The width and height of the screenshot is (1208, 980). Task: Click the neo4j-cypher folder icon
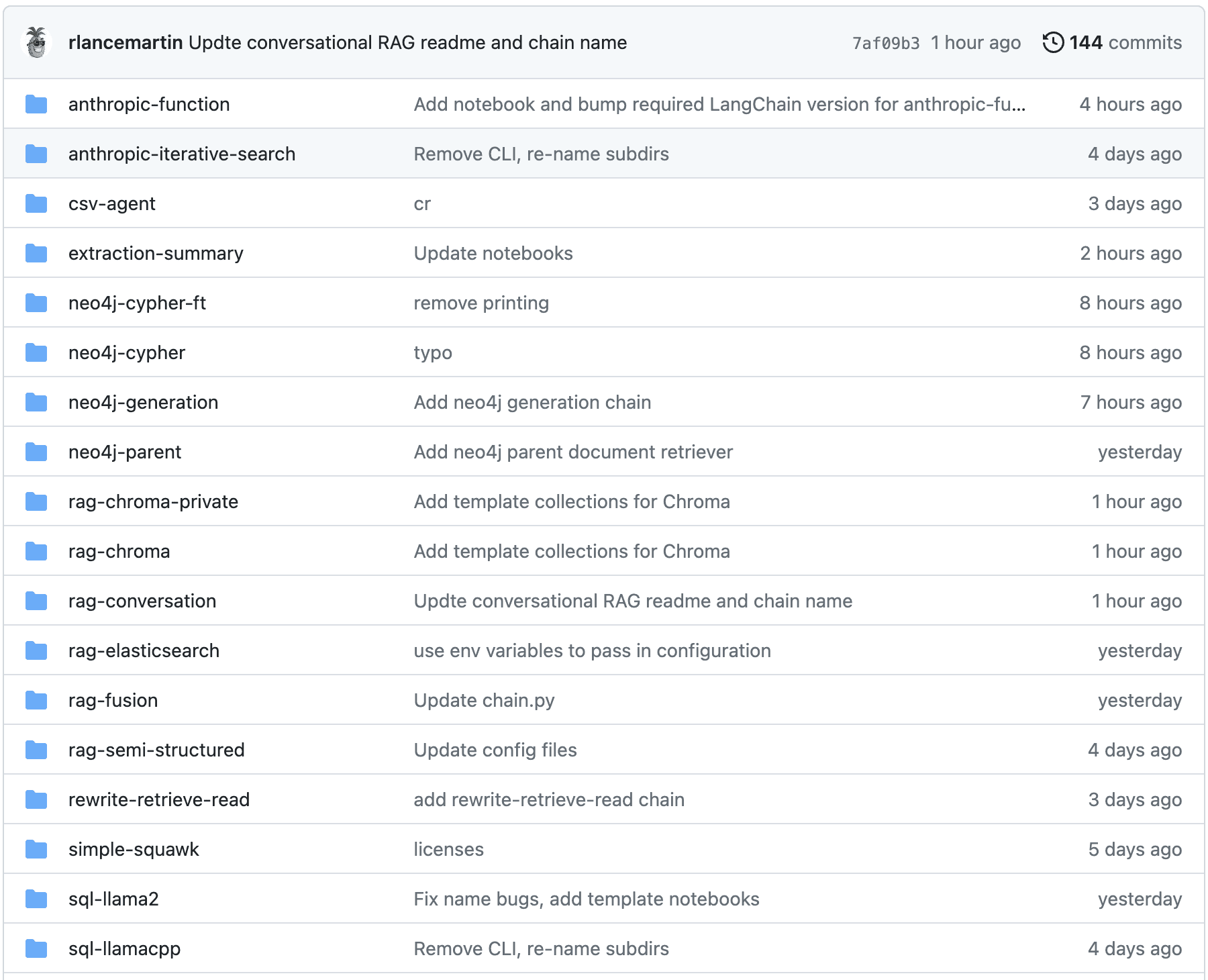pos(36,352)
